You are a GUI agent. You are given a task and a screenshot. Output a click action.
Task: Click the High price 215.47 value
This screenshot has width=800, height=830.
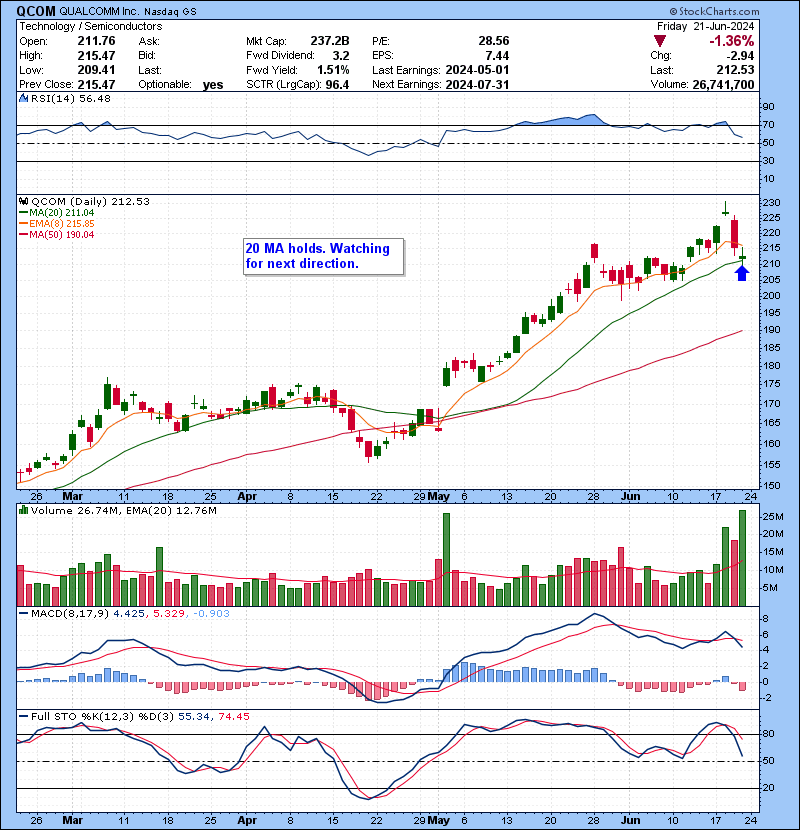[96, 56]
